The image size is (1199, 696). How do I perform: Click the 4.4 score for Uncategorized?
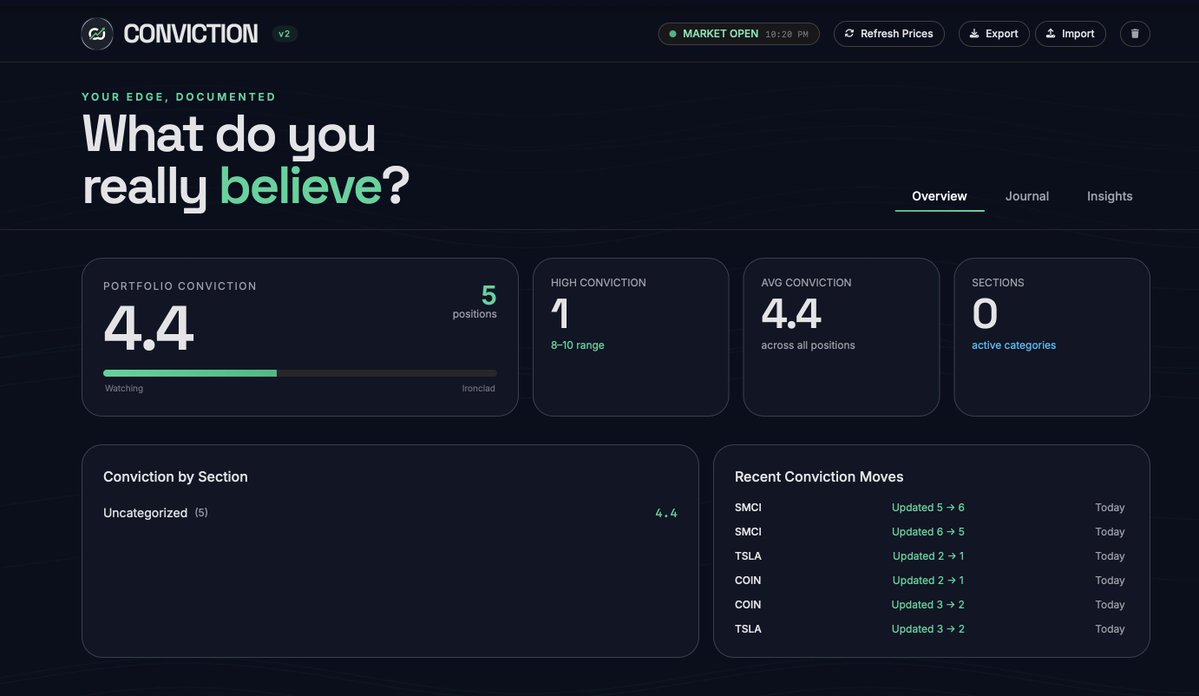(x=666, y=513)
